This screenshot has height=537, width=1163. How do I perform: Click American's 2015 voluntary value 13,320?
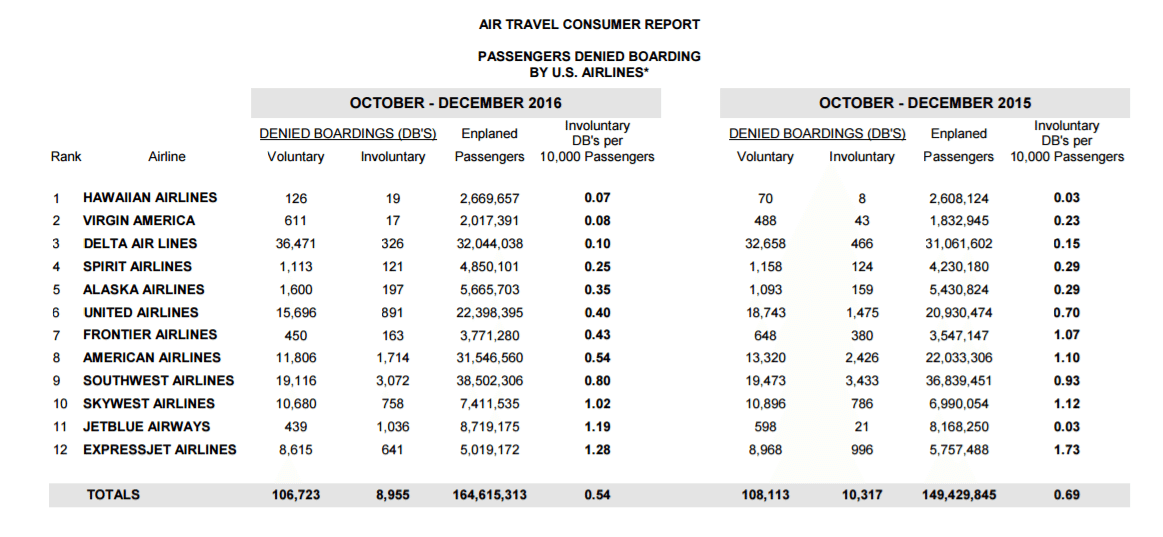click(x=765, y=358)
